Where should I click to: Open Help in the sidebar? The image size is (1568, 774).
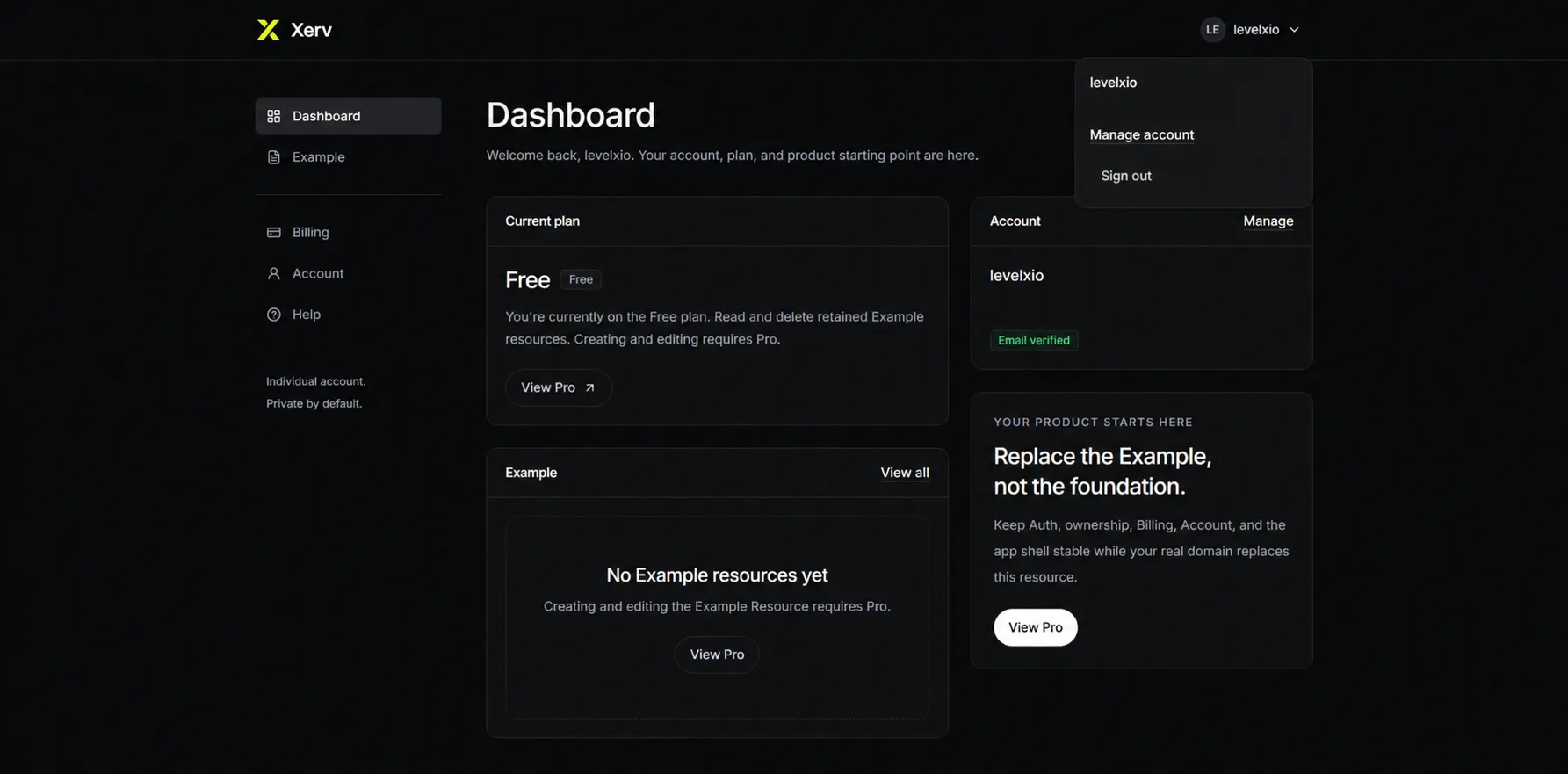348,315
